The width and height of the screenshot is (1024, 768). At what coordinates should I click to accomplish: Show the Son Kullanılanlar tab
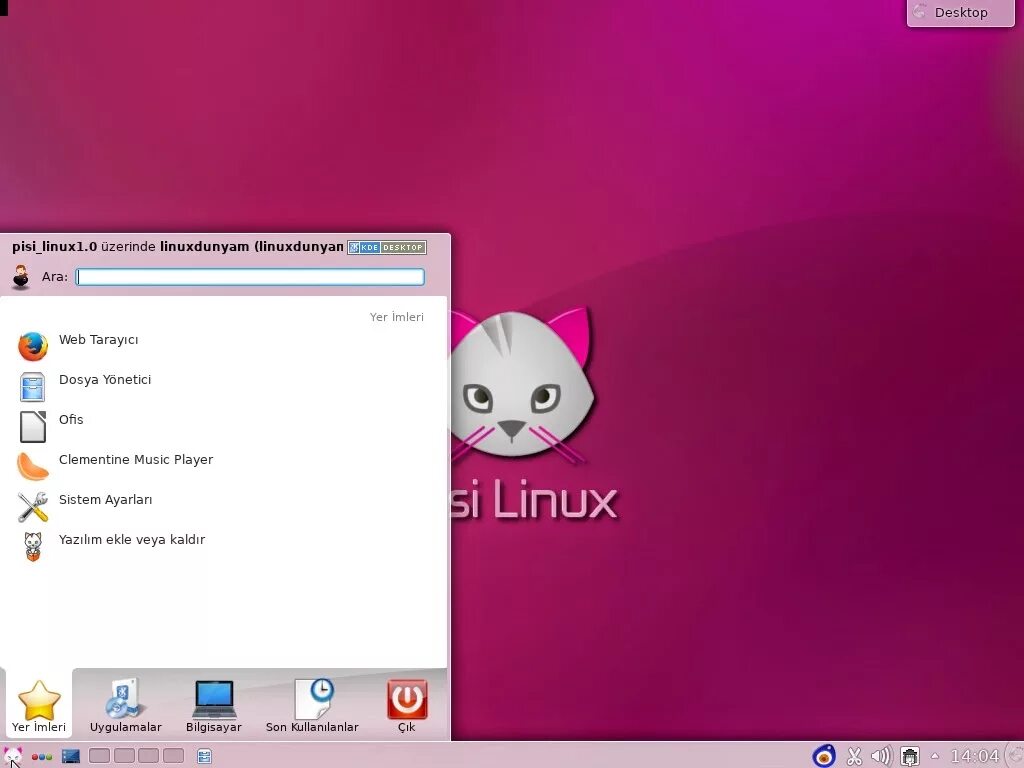tap(312, 705)
